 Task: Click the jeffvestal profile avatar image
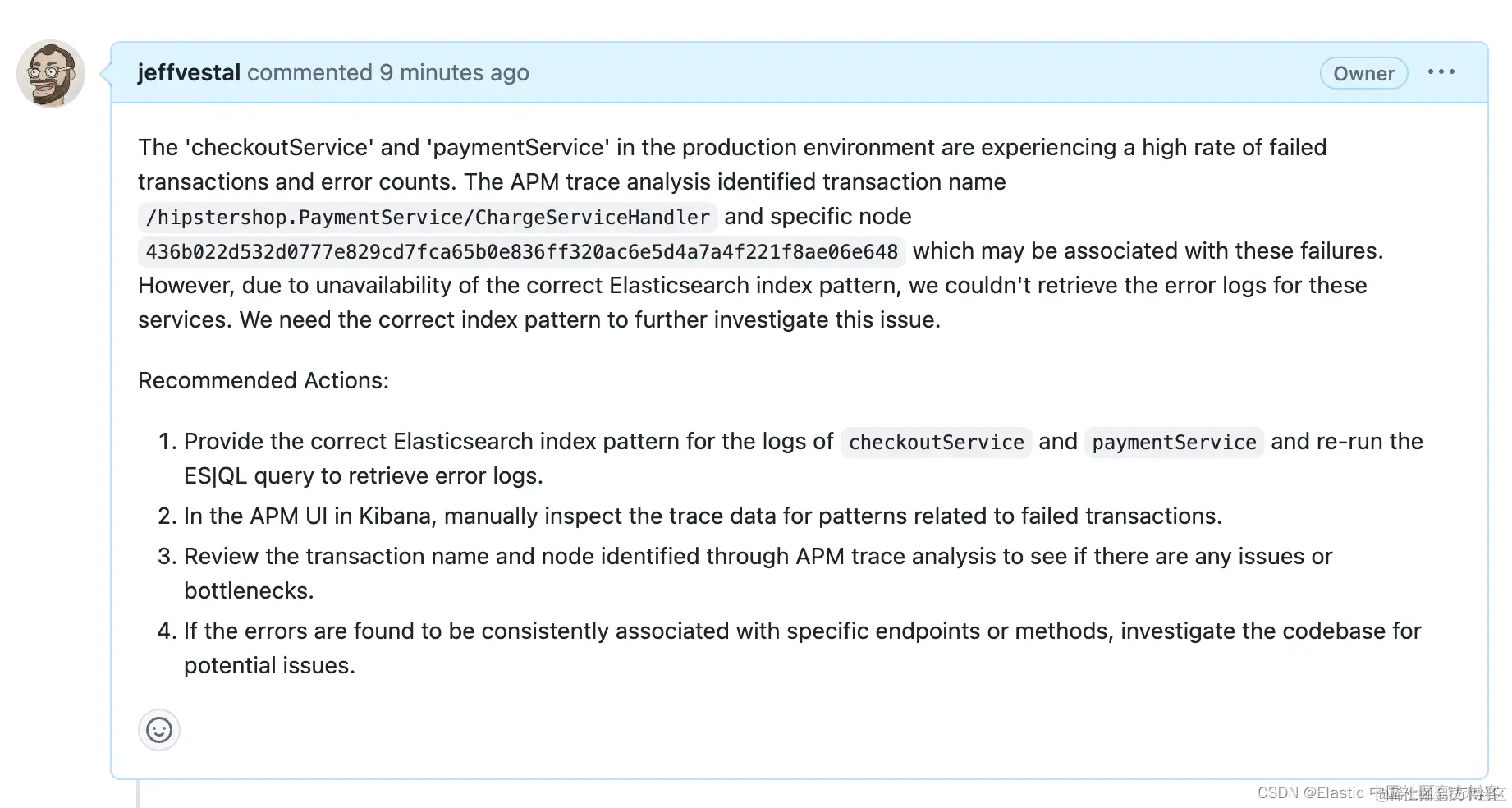coord(51,74)
